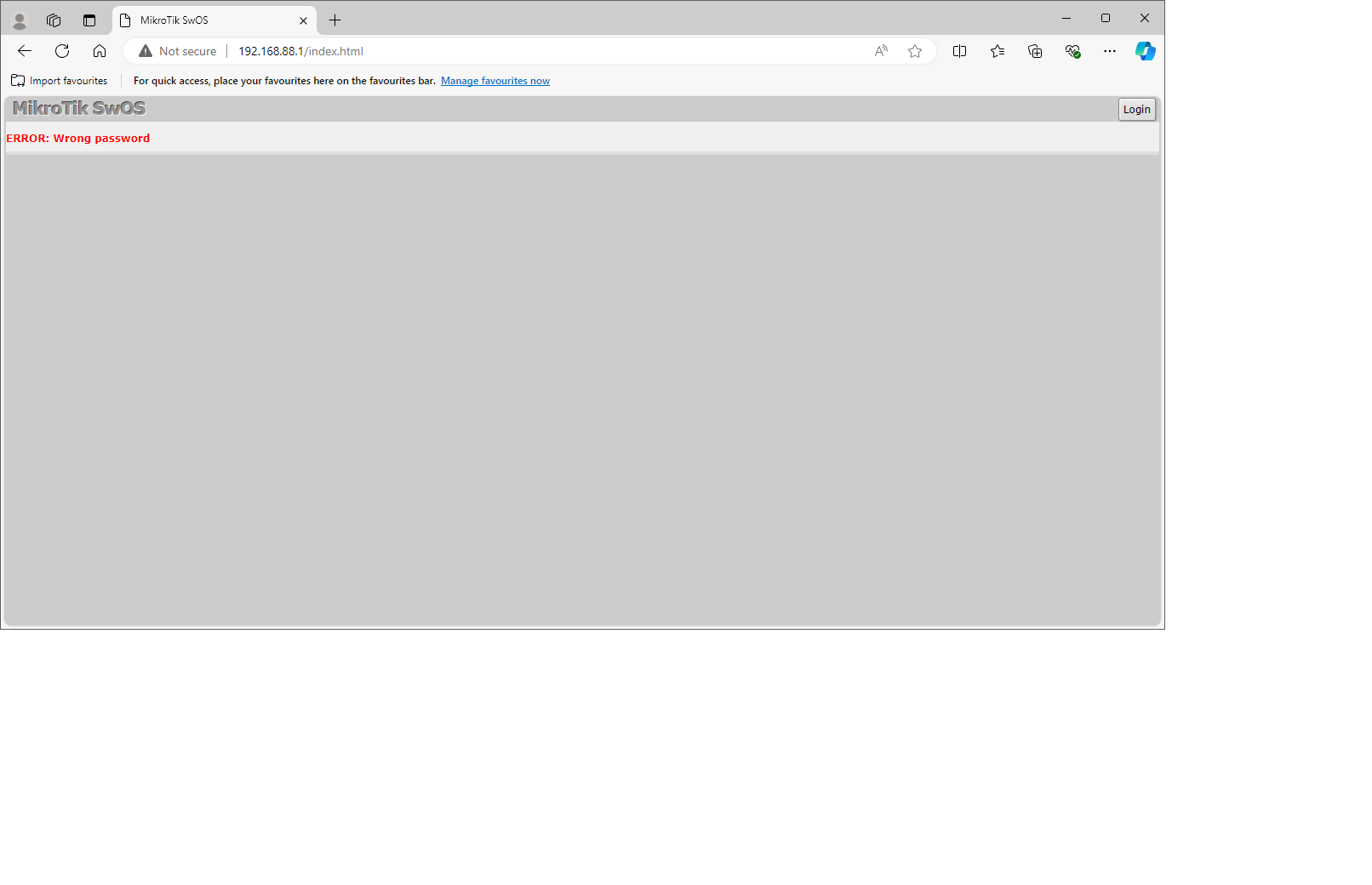Open the tab actions menu icon
The image size is (1372, 885).
89,20
